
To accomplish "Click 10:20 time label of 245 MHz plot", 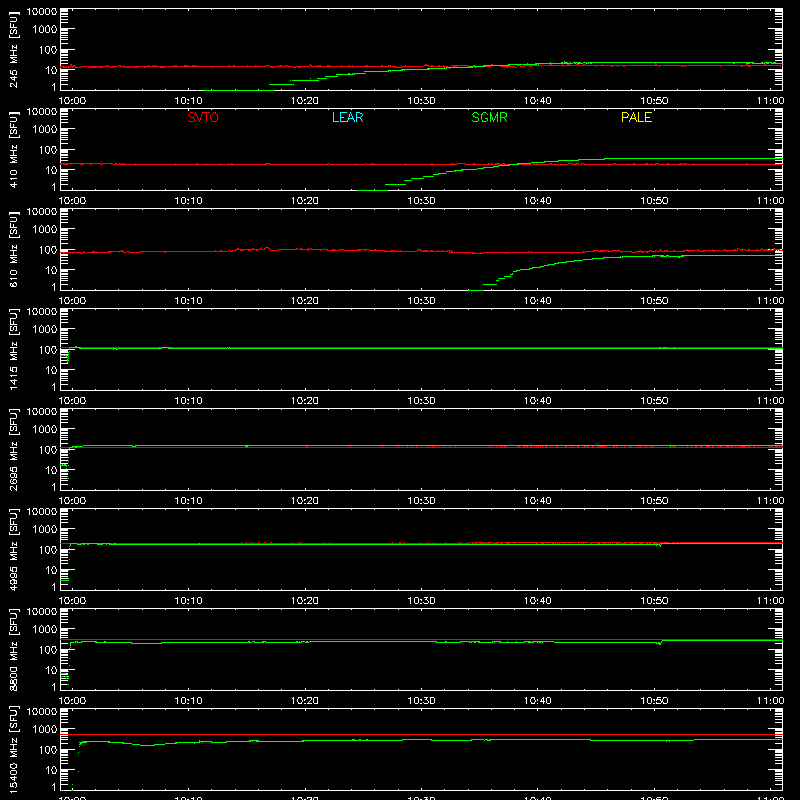I will pos(305,101).
